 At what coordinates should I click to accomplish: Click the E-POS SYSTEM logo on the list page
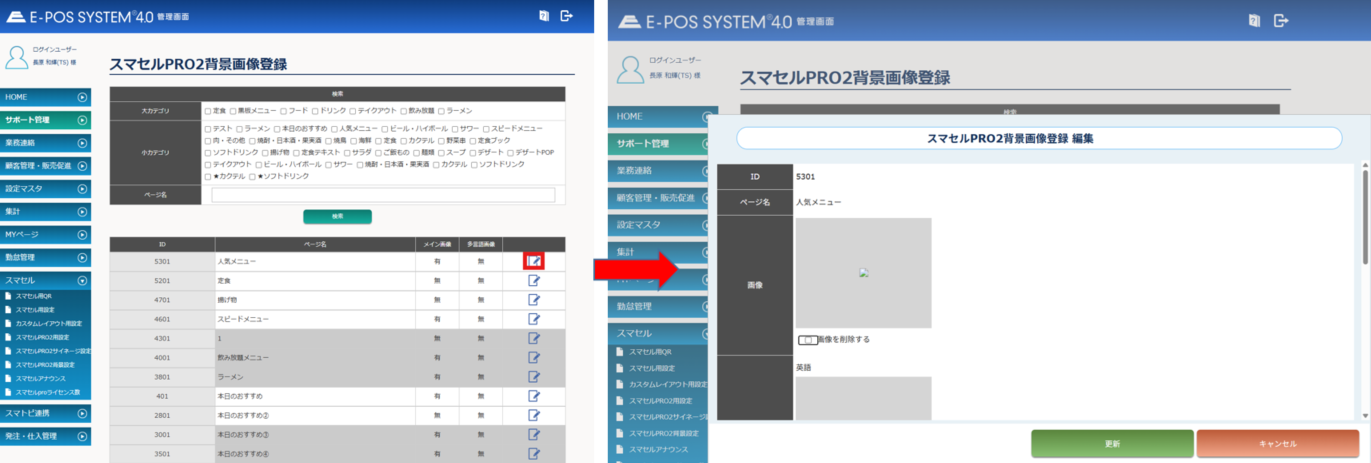point(78,16)
